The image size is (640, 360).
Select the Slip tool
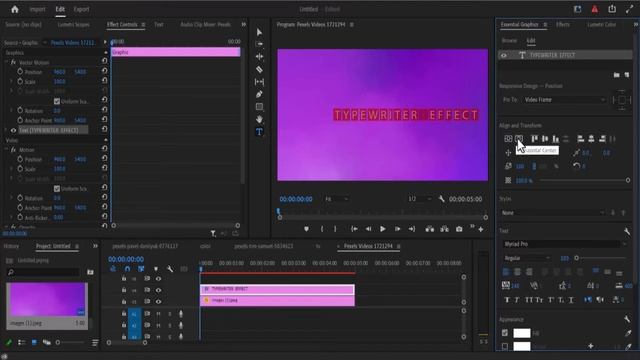point(259,82)
